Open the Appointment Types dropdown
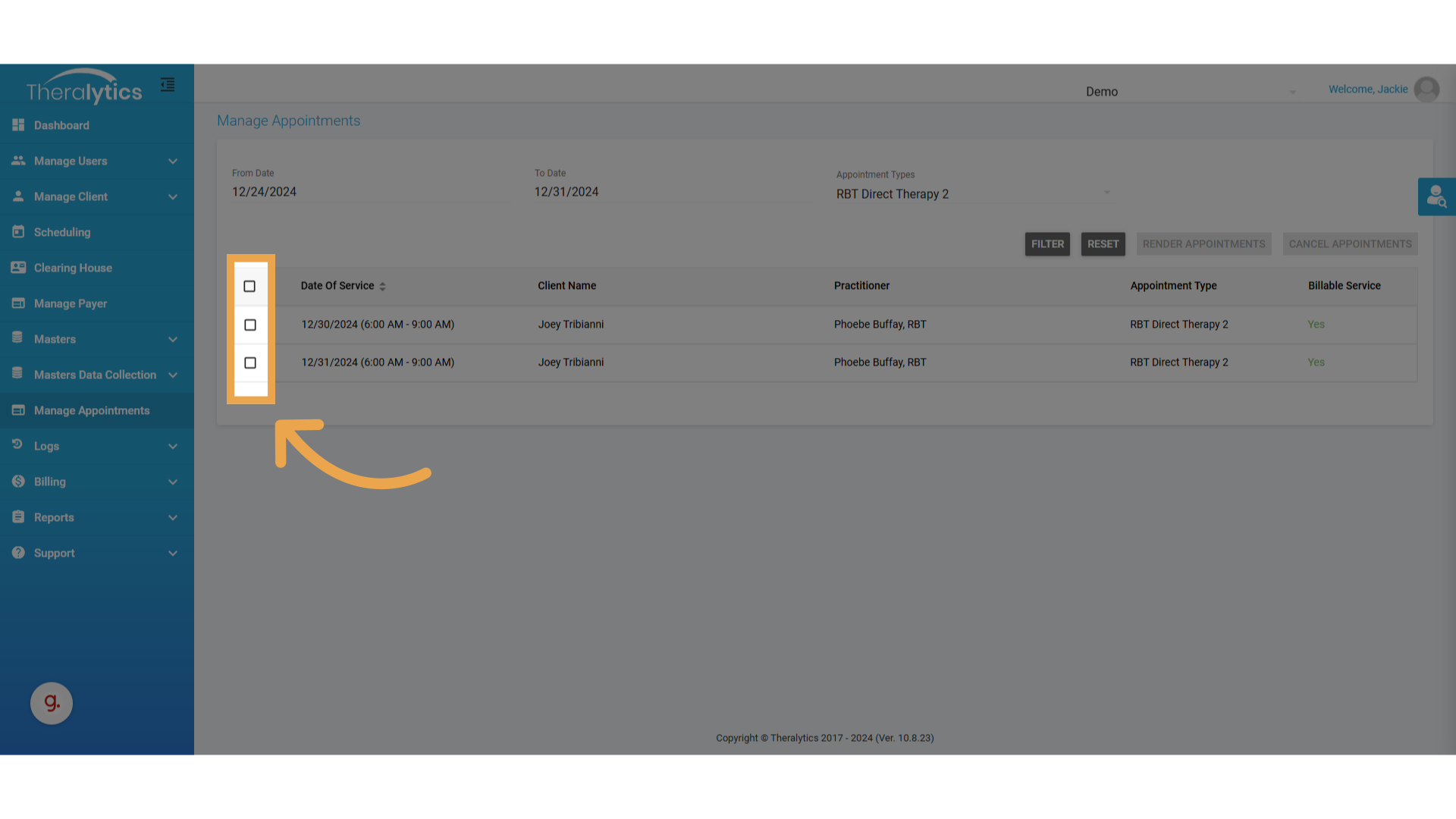1456x819 pixels. click(972, 194)
